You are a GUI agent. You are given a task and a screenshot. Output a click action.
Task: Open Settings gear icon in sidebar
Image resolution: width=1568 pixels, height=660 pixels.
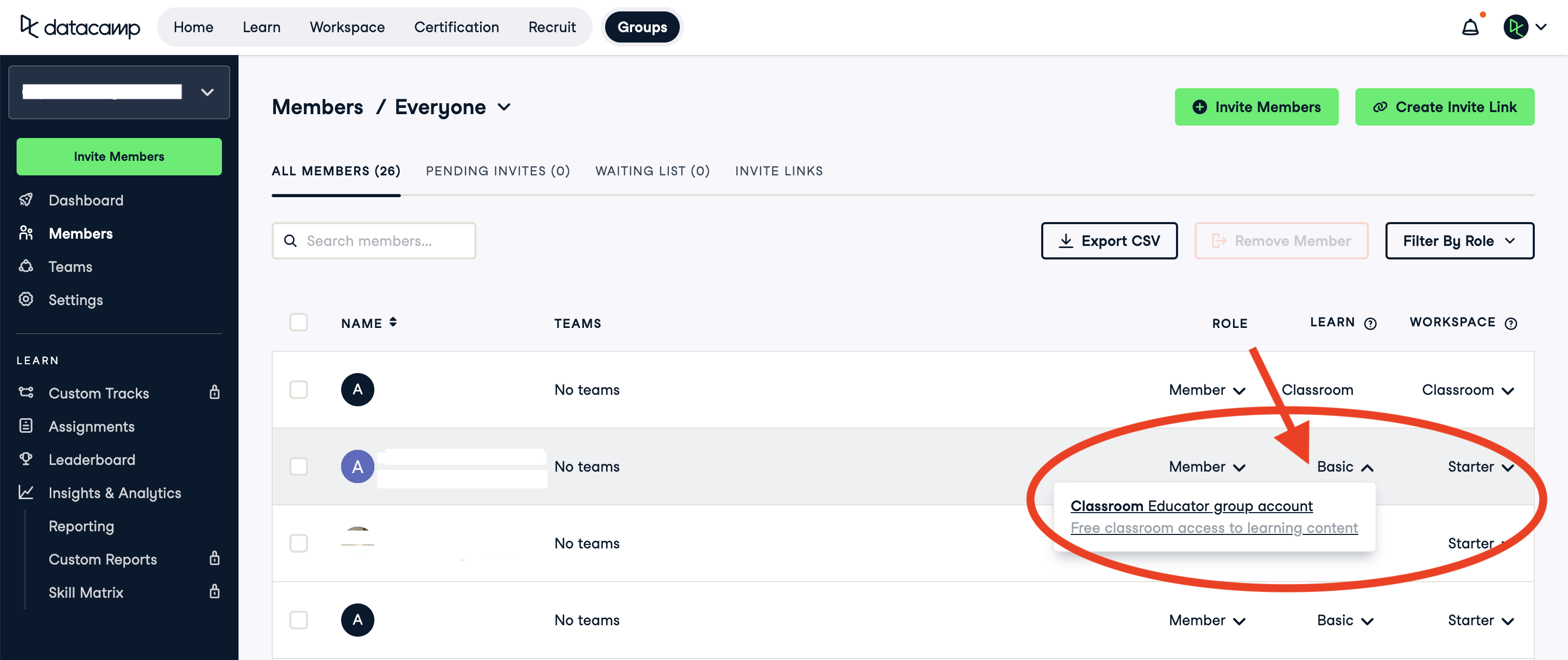(x=26, y=299)
